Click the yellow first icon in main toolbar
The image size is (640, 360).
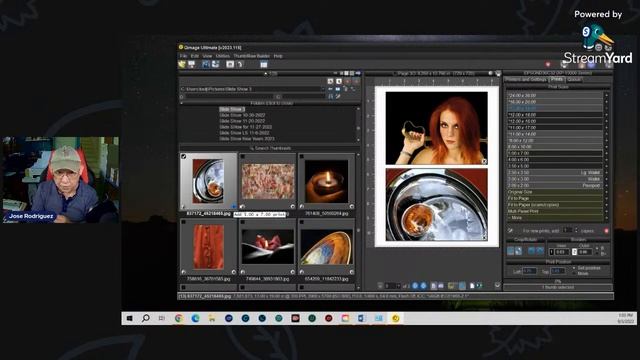(182, 64)
